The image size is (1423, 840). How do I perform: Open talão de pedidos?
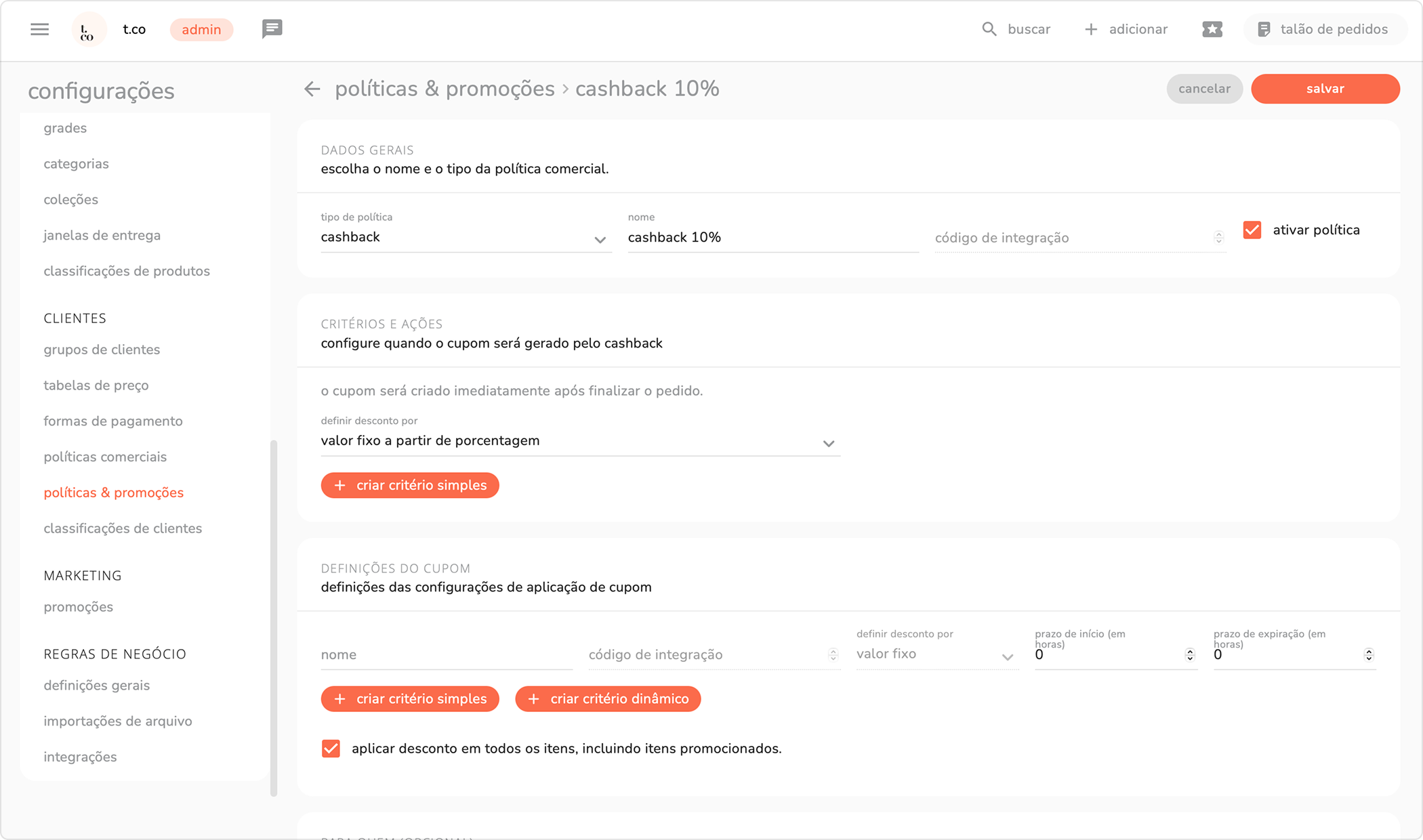1324,29
